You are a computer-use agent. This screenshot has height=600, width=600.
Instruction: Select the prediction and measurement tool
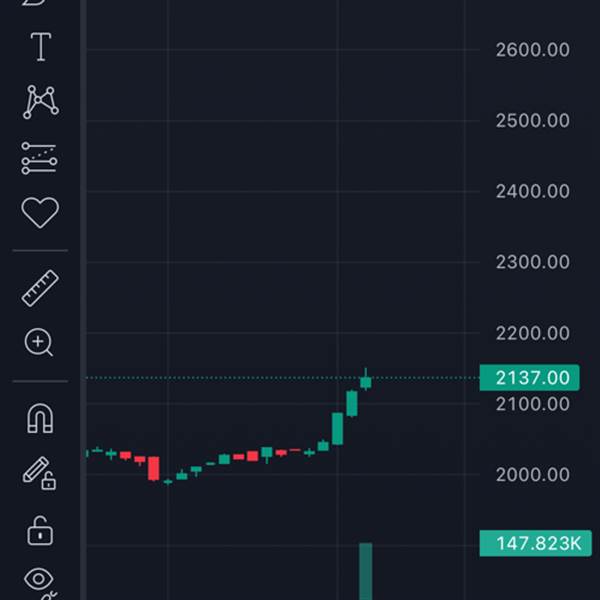39,158
